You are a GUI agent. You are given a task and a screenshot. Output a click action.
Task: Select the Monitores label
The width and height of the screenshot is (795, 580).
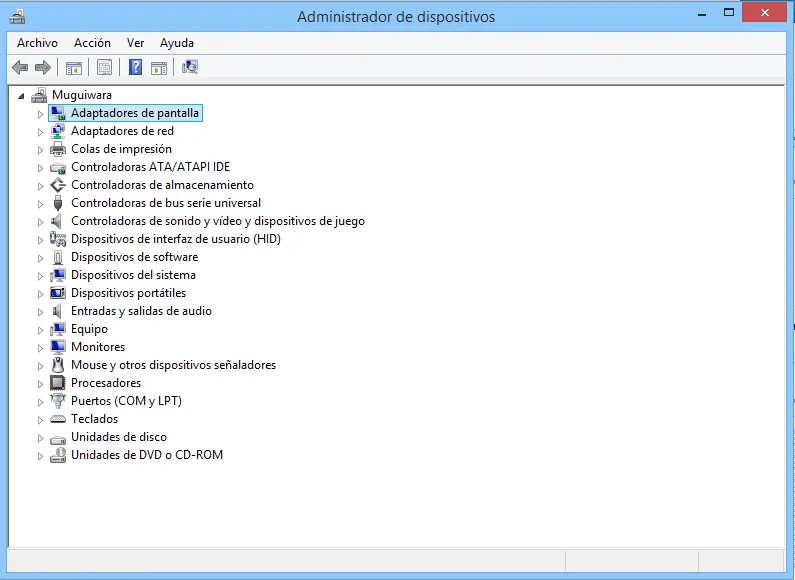coord(98,347)
